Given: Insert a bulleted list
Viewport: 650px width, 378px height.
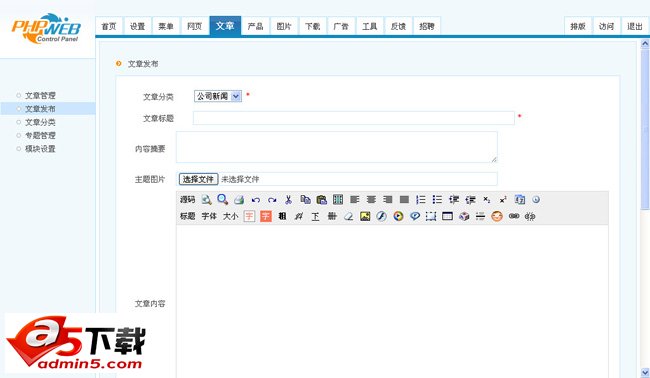Looking at the screenshot, I should tap(437, 200).
